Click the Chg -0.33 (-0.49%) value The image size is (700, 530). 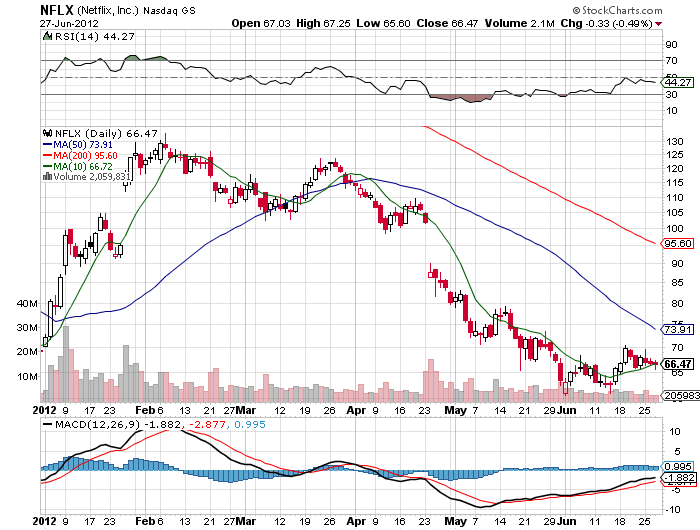607,24
